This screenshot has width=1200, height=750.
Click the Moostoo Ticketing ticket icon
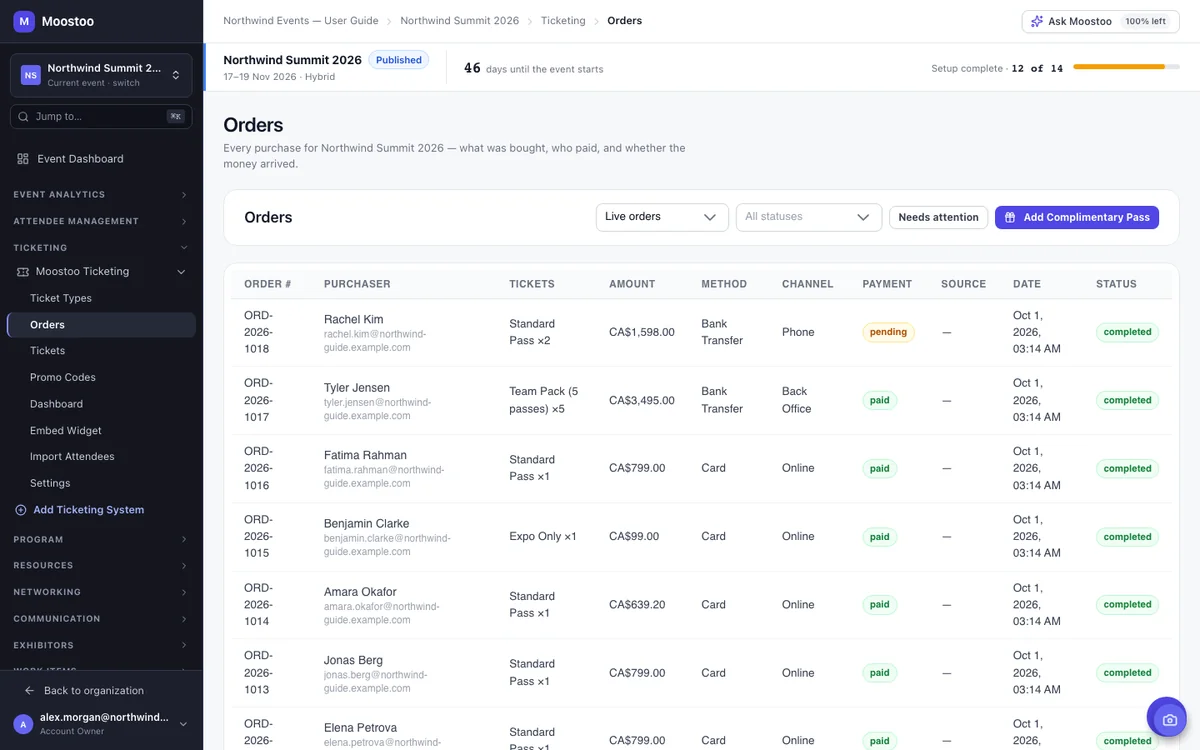coord(23,271)
